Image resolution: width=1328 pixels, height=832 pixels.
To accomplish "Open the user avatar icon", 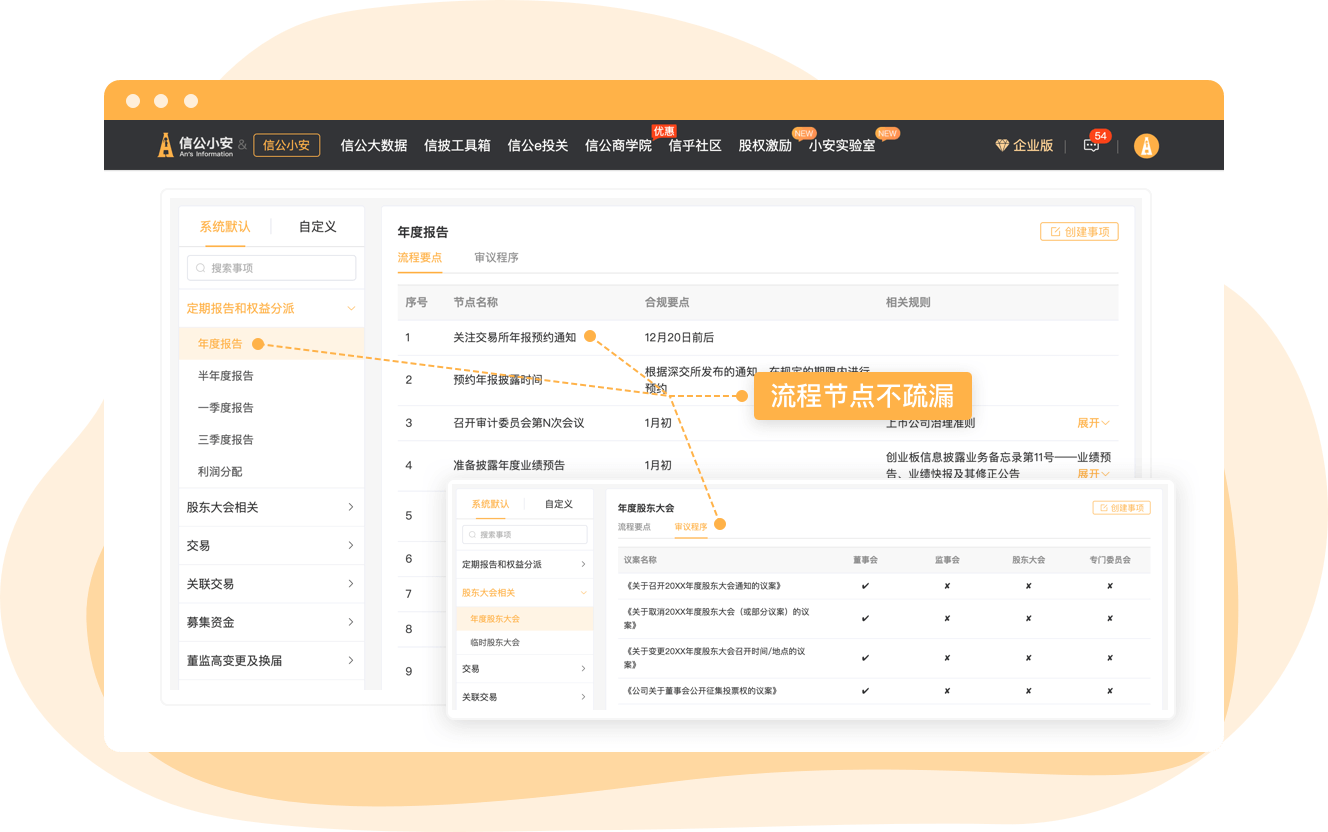I will click(1146, 146).
